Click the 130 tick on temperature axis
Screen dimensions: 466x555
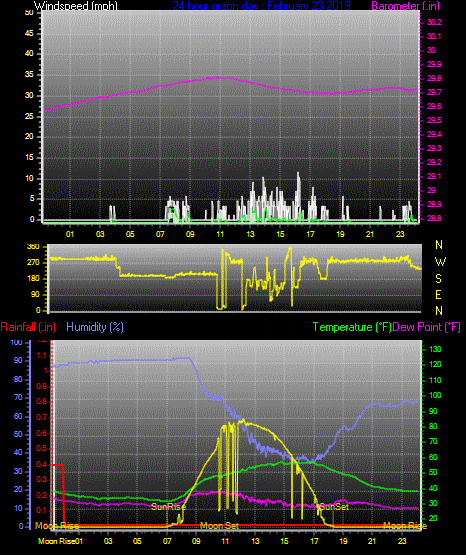tap(435, 349)
